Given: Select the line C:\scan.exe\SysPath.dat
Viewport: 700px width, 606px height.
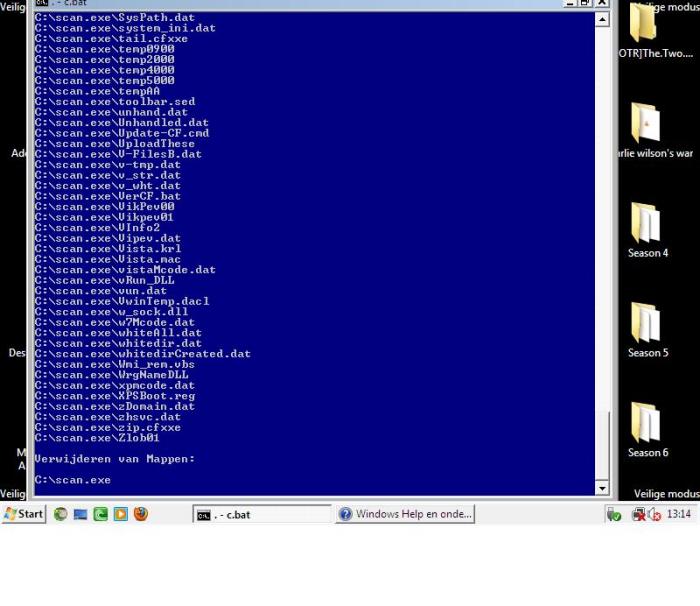Looking at the screenshot, I should tap(115, 17).
